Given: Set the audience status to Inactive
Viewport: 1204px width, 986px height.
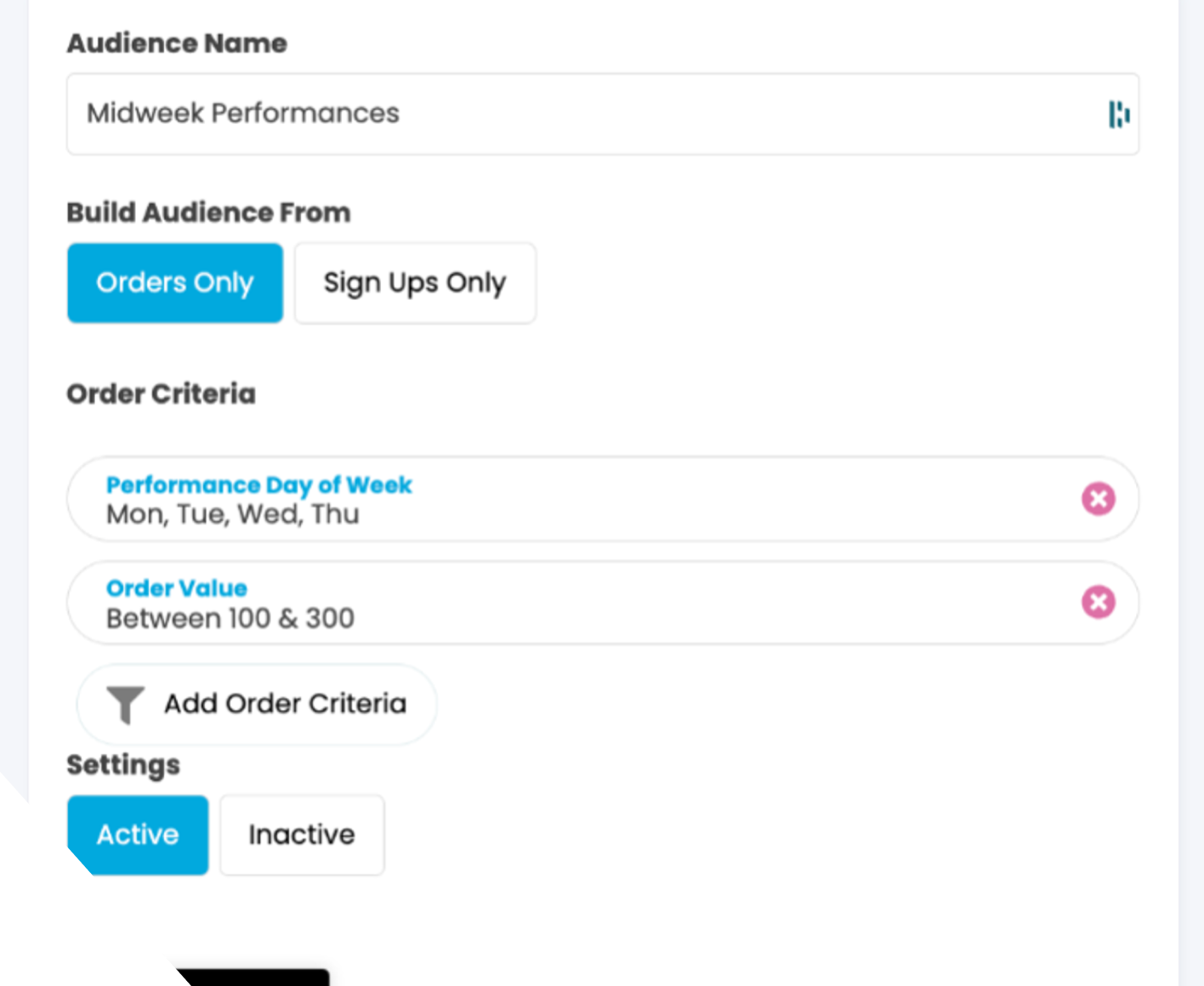Looking at the screenshot, I should 301,834.
